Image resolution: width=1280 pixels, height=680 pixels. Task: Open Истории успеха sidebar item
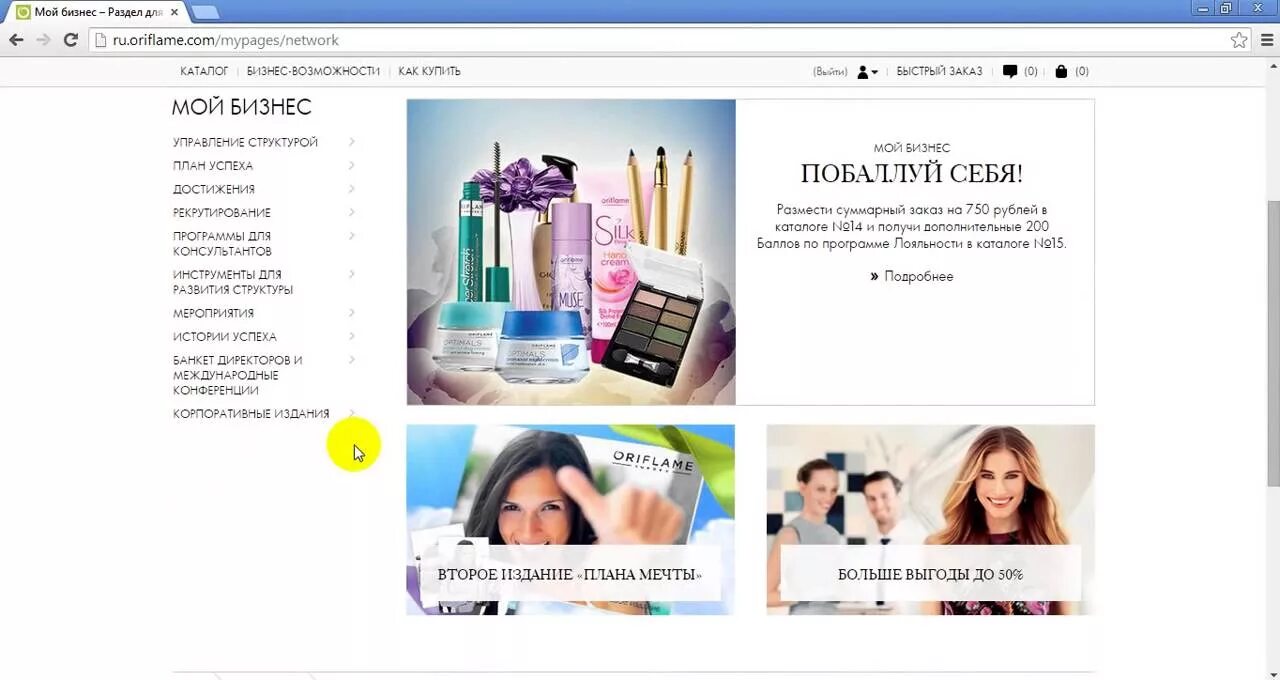click(225, 337)
